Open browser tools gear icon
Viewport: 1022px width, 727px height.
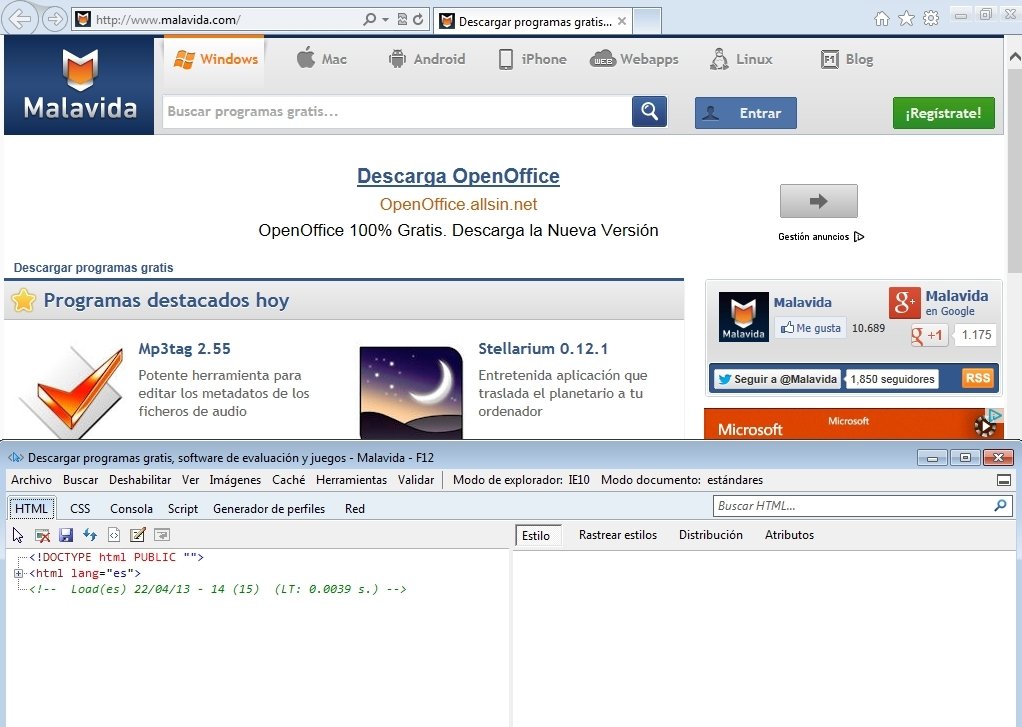pyautogui.click(x=931, y=18)
